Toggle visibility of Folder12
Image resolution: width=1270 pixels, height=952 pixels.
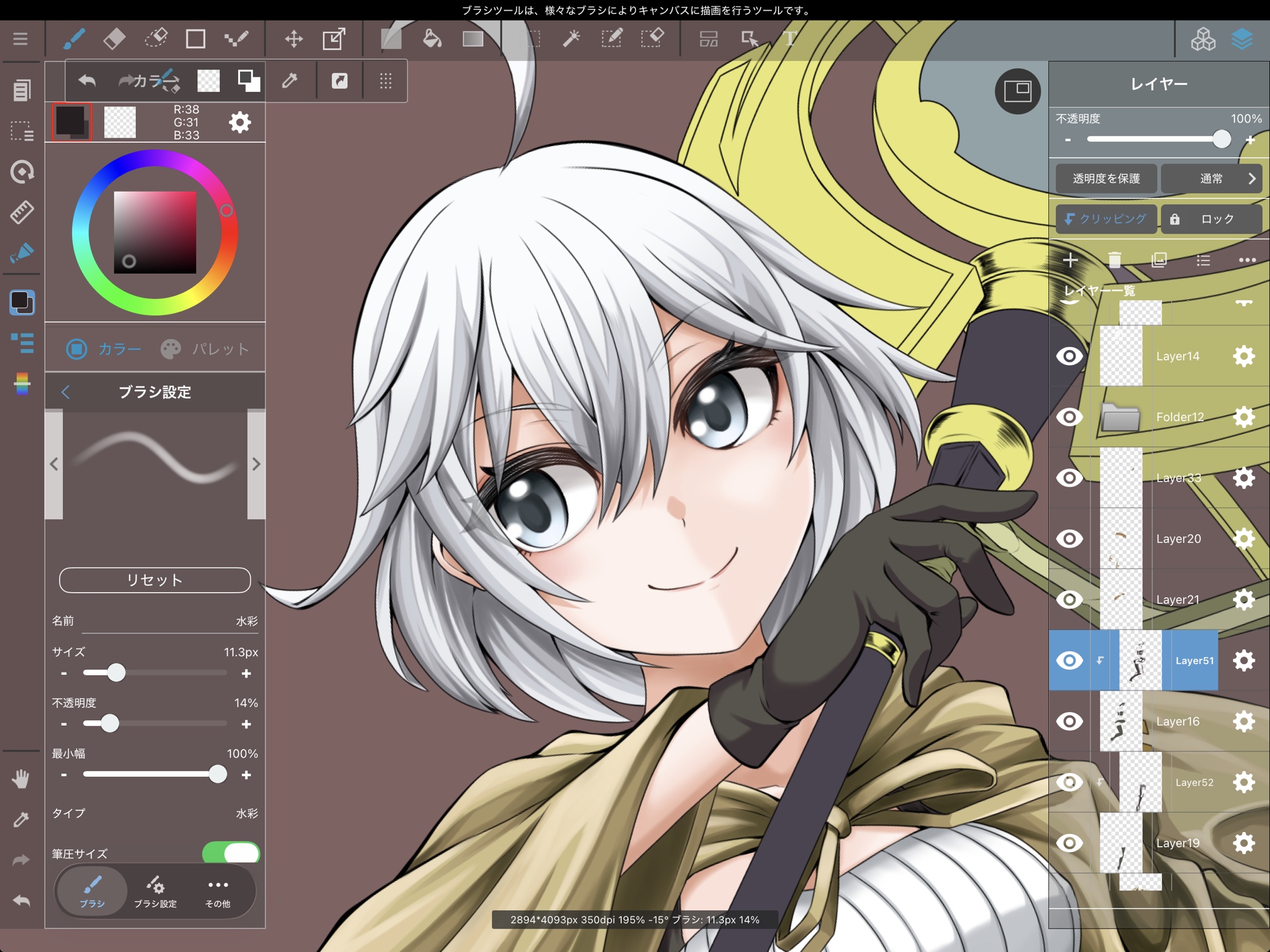click(1069, 417)
